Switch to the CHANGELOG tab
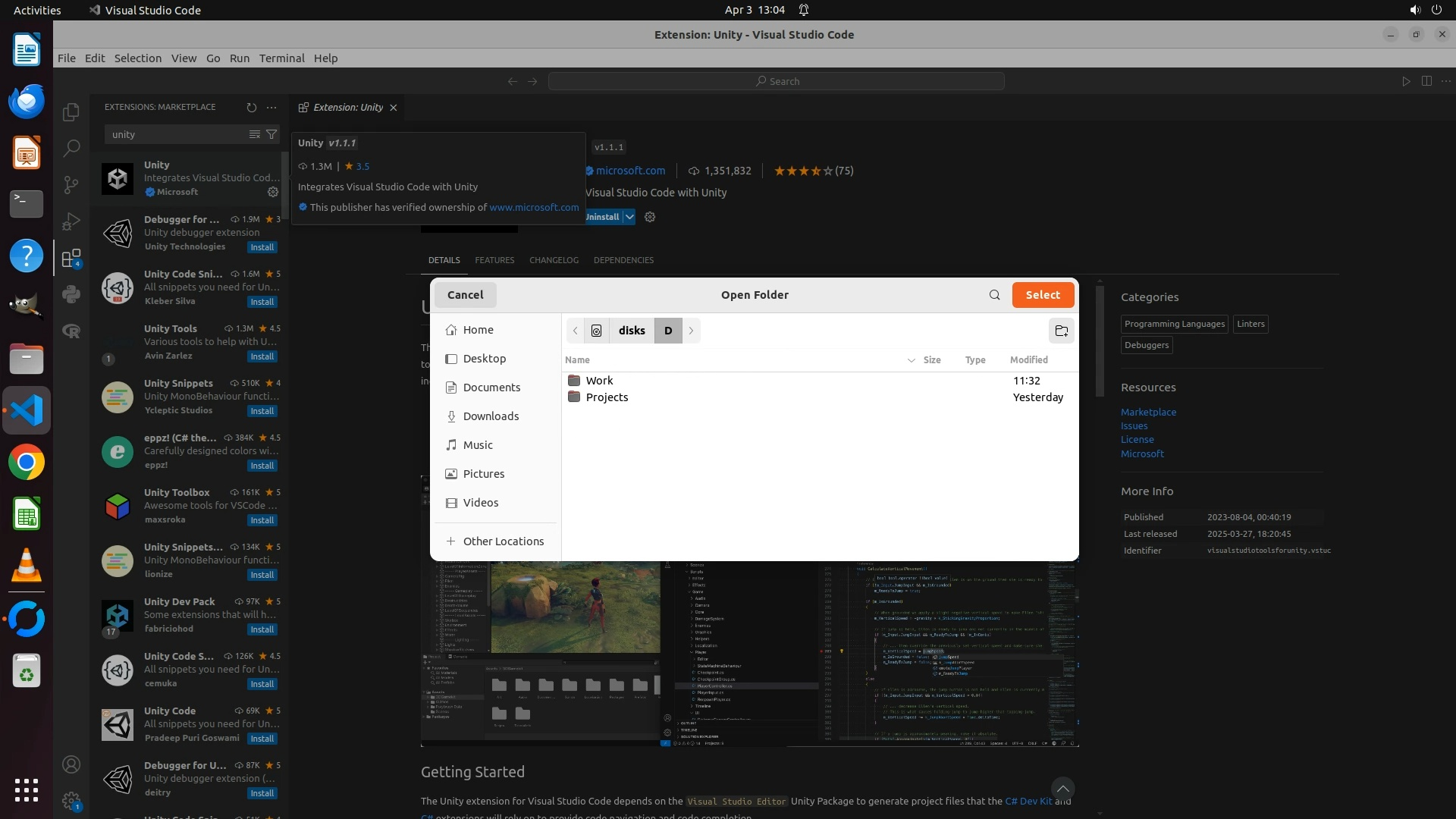The width and height of the screenshot is (1456, 819). [x=554, y=260]
